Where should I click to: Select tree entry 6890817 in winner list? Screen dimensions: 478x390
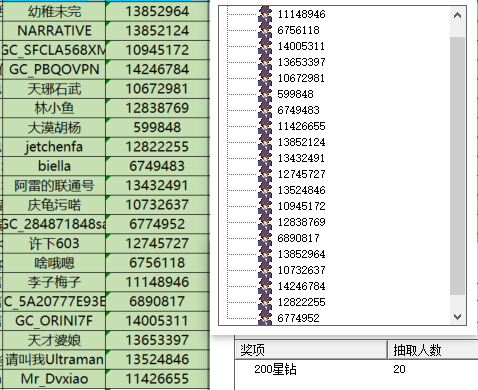pyautogui.click(x=298, y=238)
